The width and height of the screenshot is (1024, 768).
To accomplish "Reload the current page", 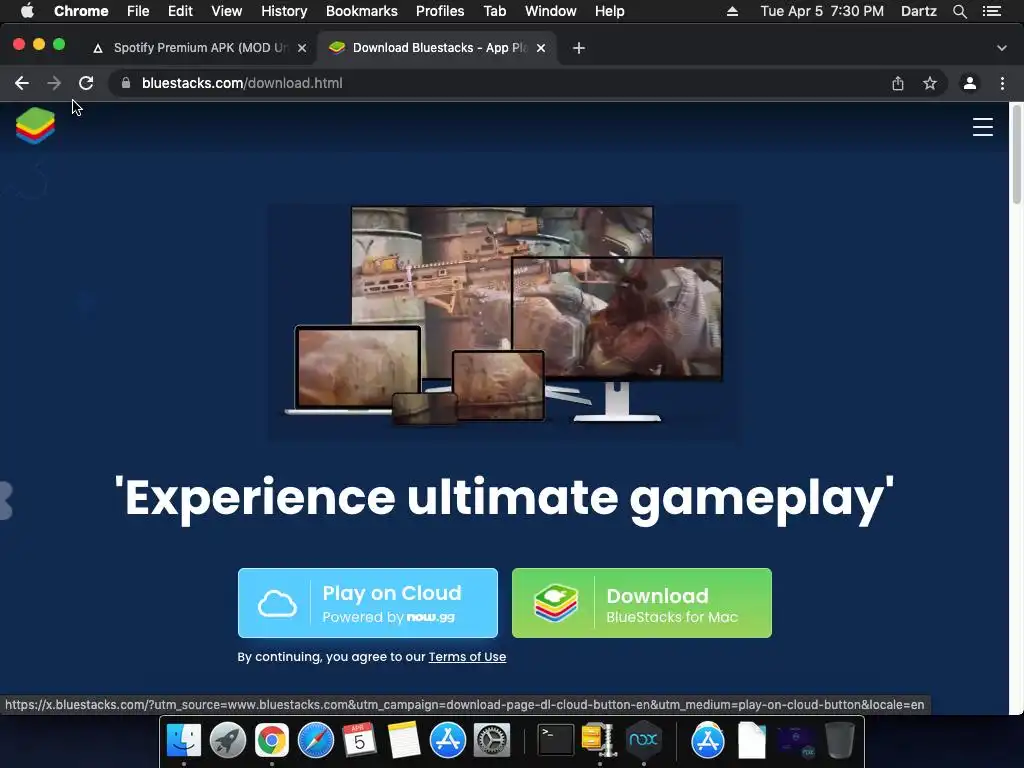I will (86, 83).
